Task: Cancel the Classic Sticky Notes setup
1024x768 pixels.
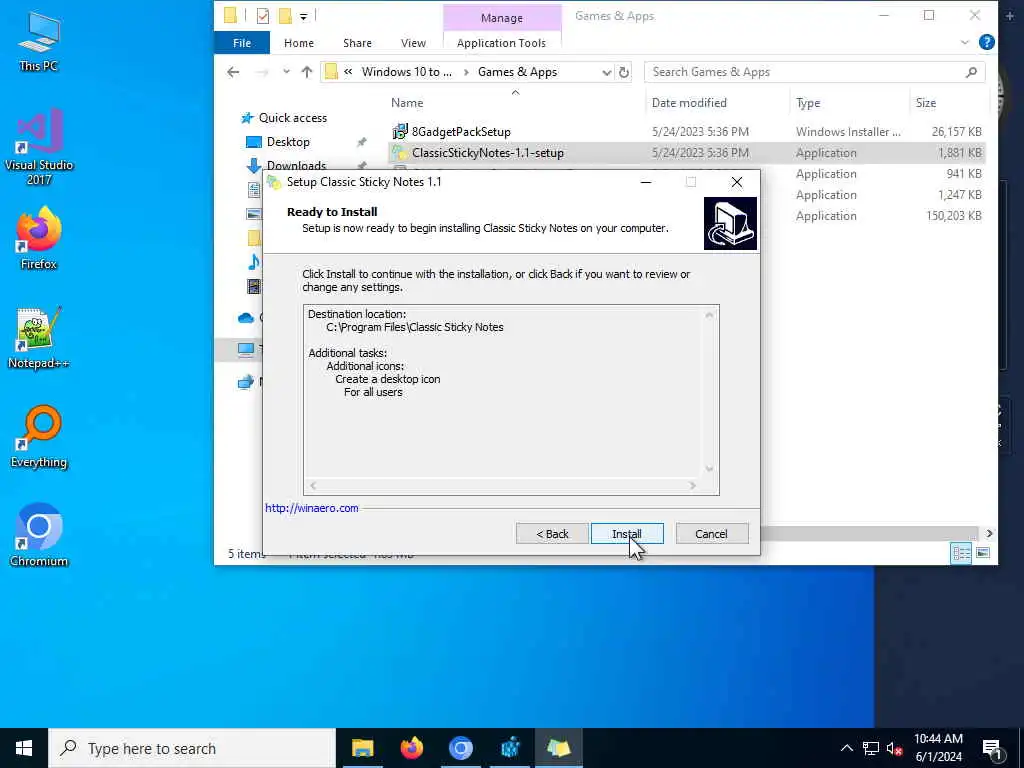Action: click(x=711, y=534)
